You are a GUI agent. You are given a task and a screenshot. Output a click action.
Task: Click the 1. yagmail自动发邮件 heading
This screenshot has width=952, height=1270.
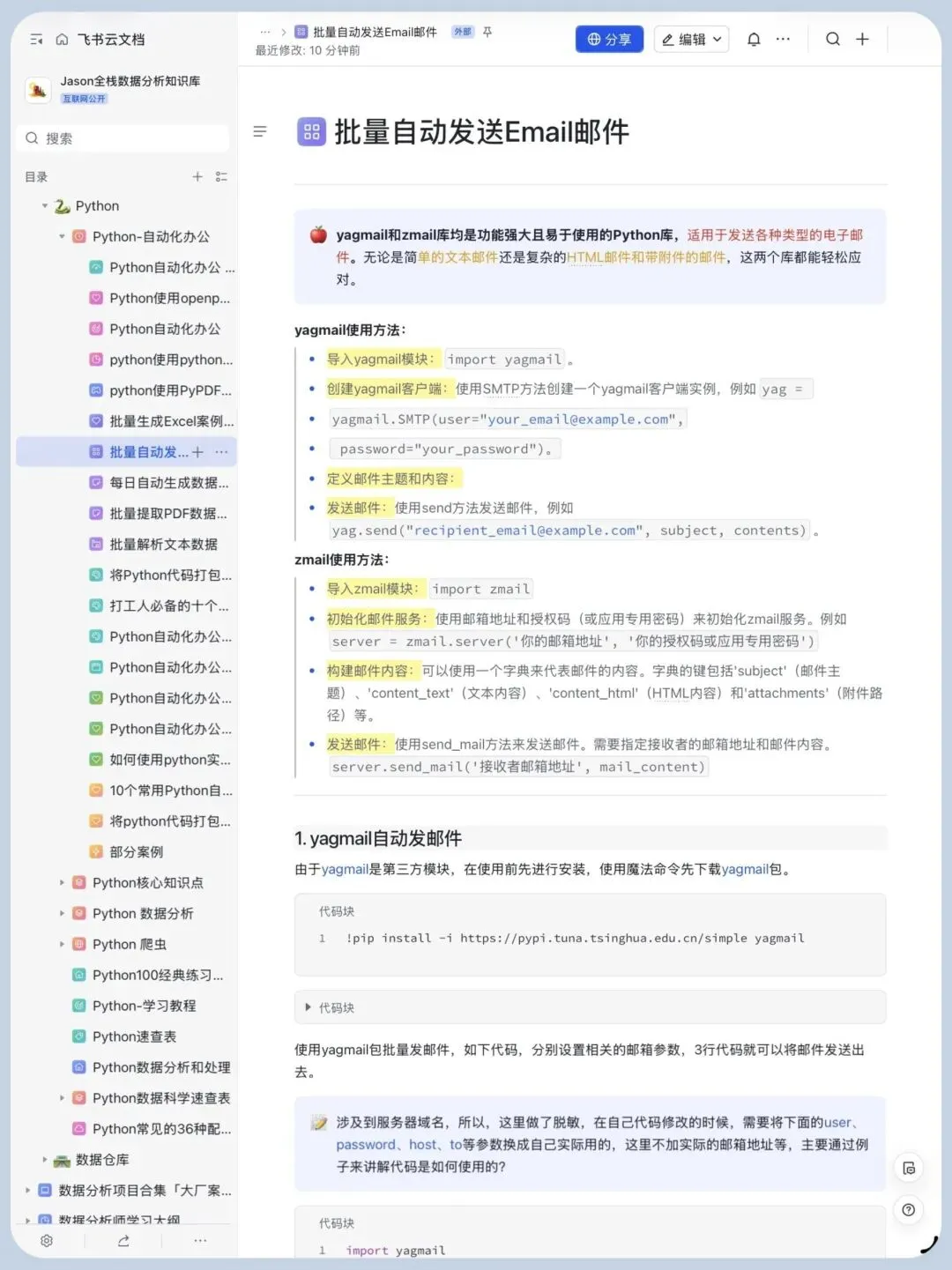pos(378,838)
